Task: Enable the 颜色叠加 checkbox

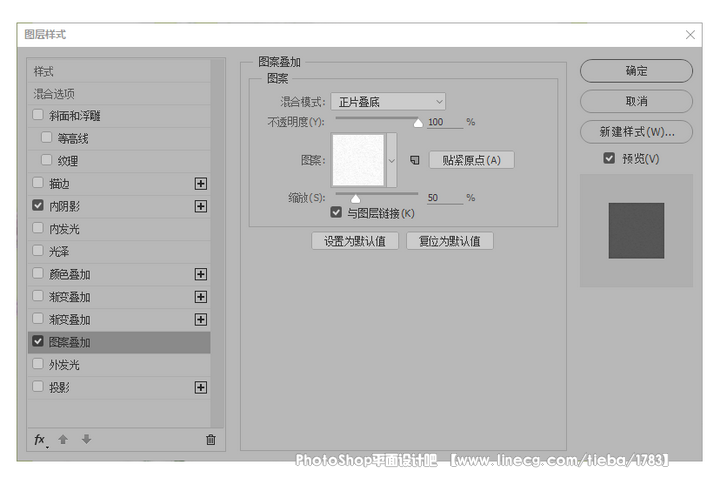Action: pos(38,273)
